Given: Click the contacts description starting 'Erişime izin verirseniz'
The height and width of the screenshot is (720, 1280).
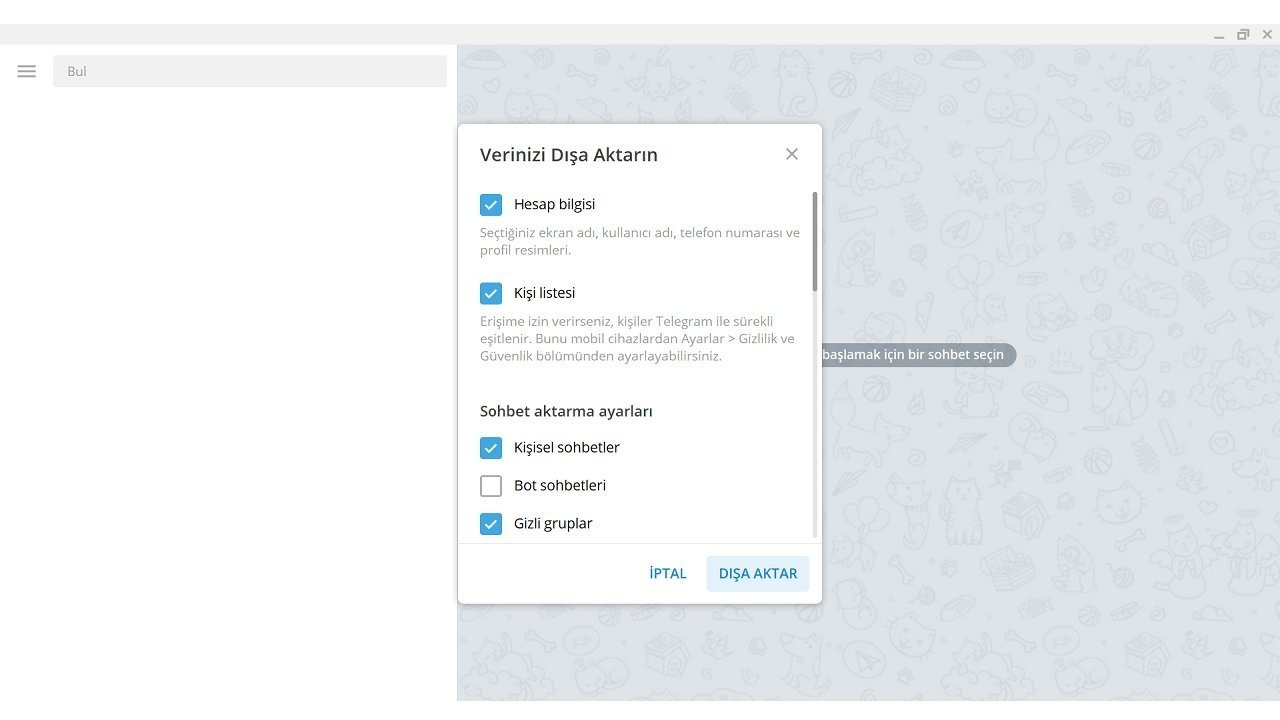Looking at the screenshot, I should click(x=638, y=339).
